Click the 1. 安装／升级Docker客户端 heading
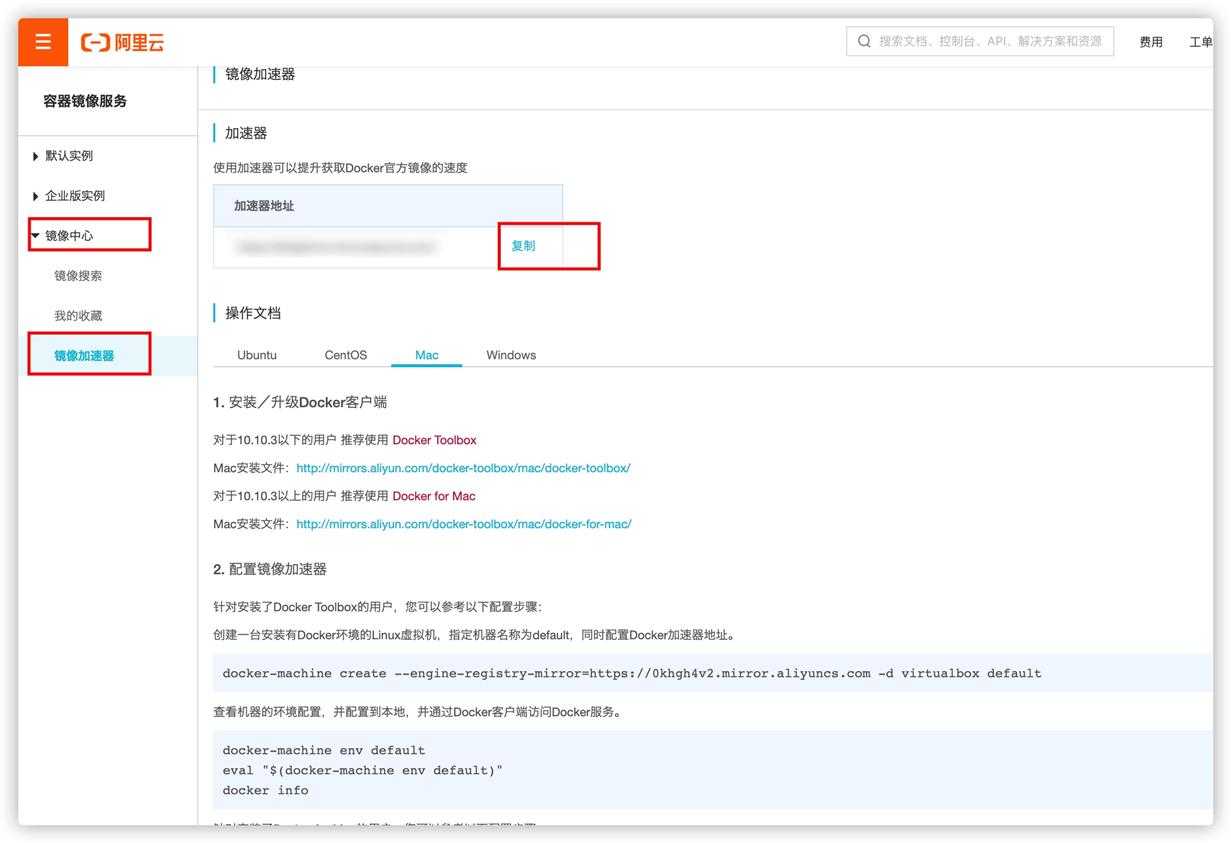 tap(300, 402)
